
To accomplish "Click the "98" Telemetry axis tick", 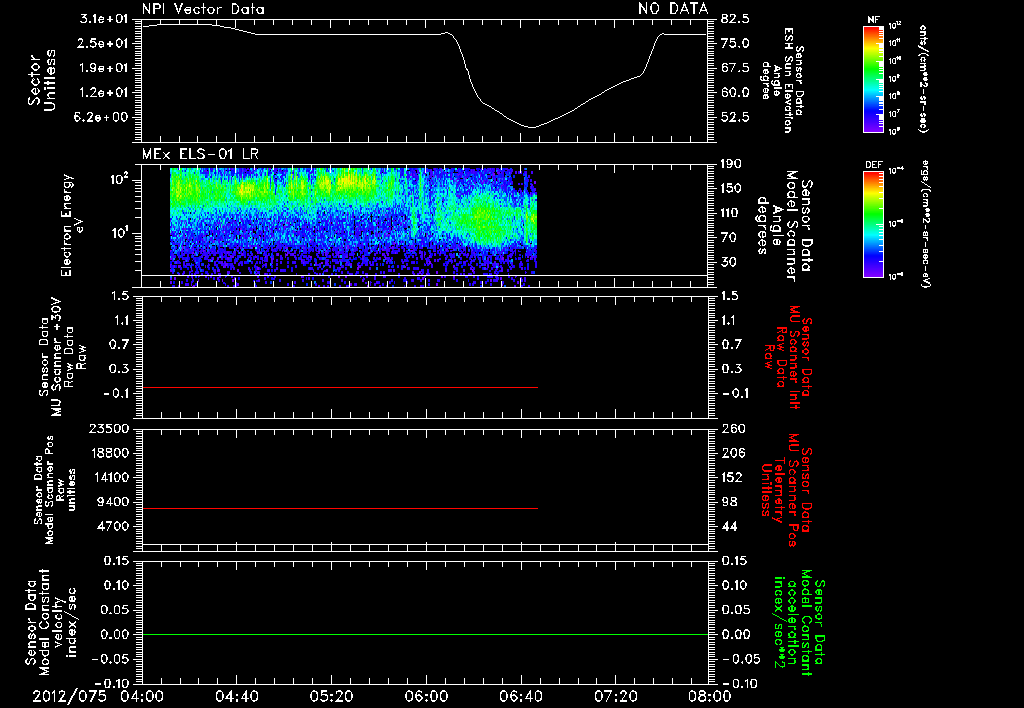I will [729, 502].
